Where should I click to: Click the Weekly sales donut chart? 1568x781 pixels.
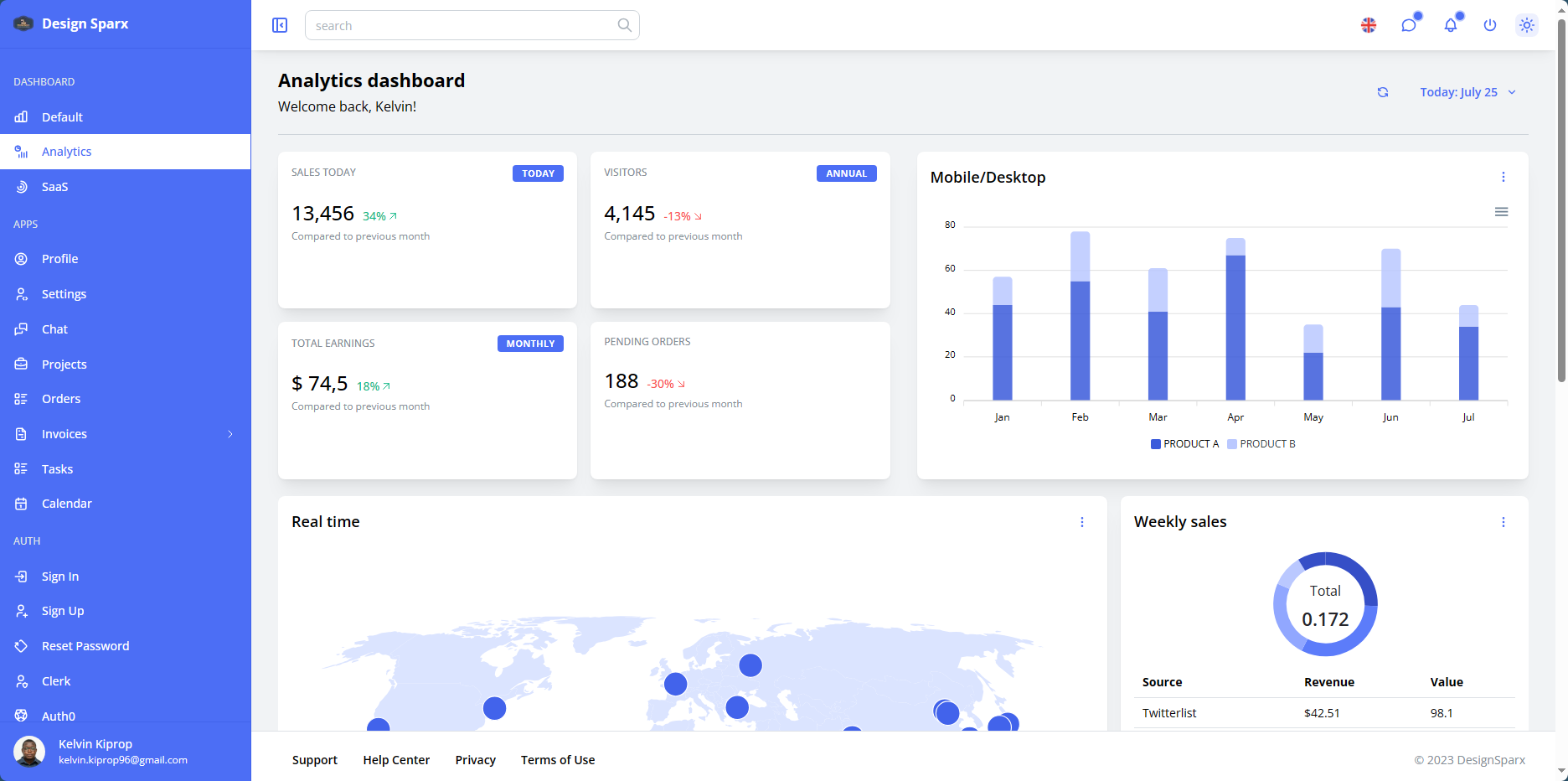[x=1325, y=604]
